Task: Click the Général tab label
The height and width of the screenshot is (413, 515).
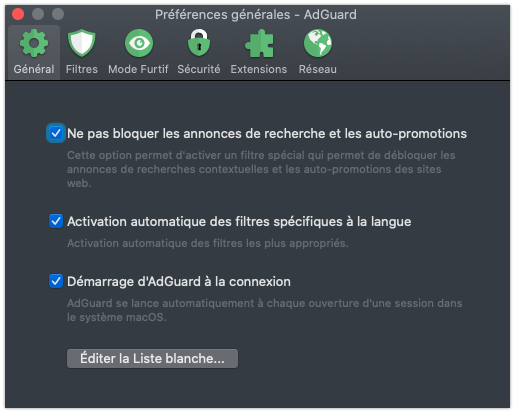Action: pyautogui.click(x=34, y=69)
